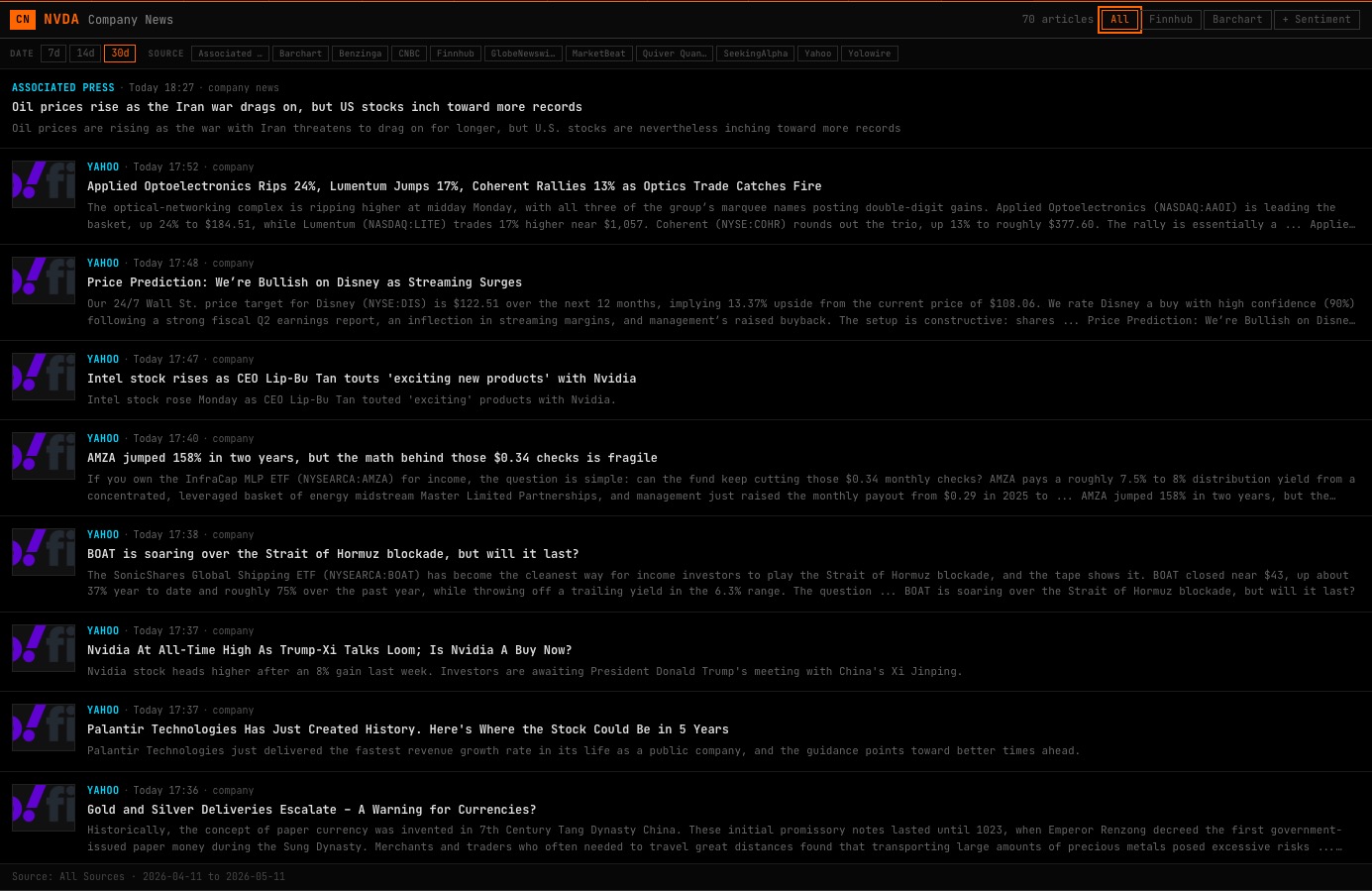Click the Company News title text
The width and height of the screenshot is (1372, 891).
coord(131,20)
